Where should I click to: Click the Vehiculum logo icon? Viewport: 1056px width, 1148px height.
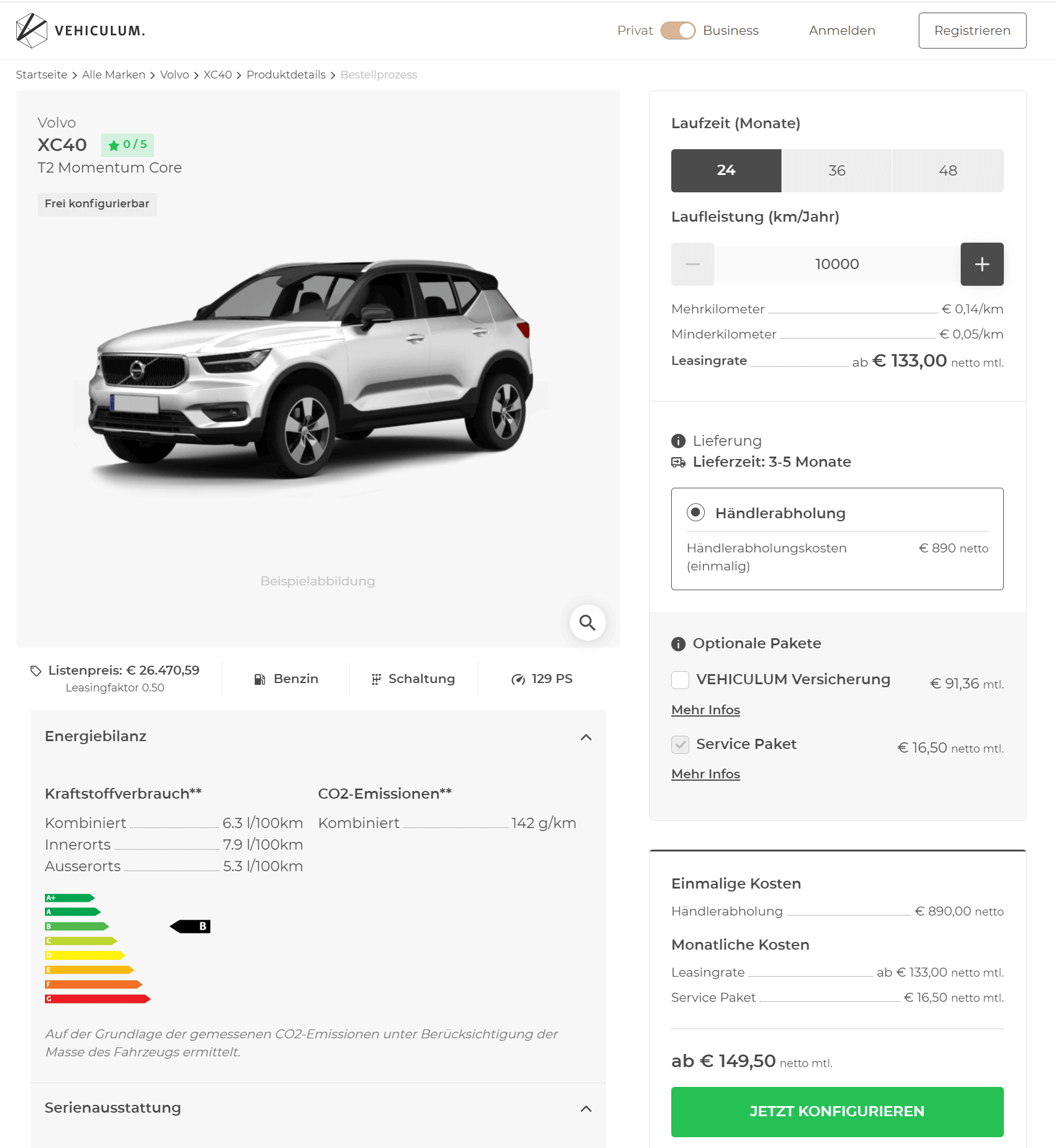click(x=31, y=31)
